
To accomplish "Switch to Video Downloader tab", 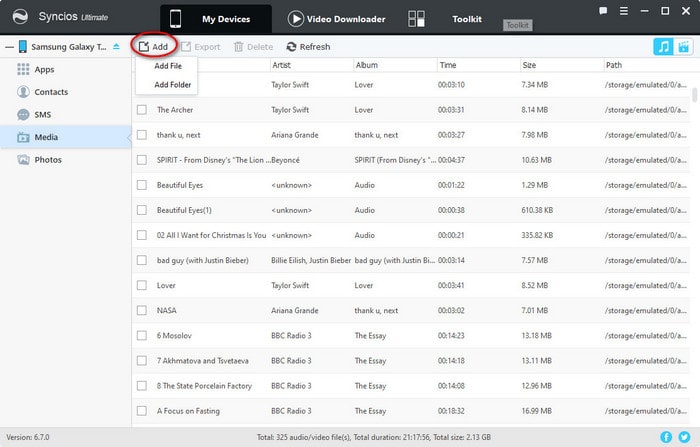I will tap(337, 19).
